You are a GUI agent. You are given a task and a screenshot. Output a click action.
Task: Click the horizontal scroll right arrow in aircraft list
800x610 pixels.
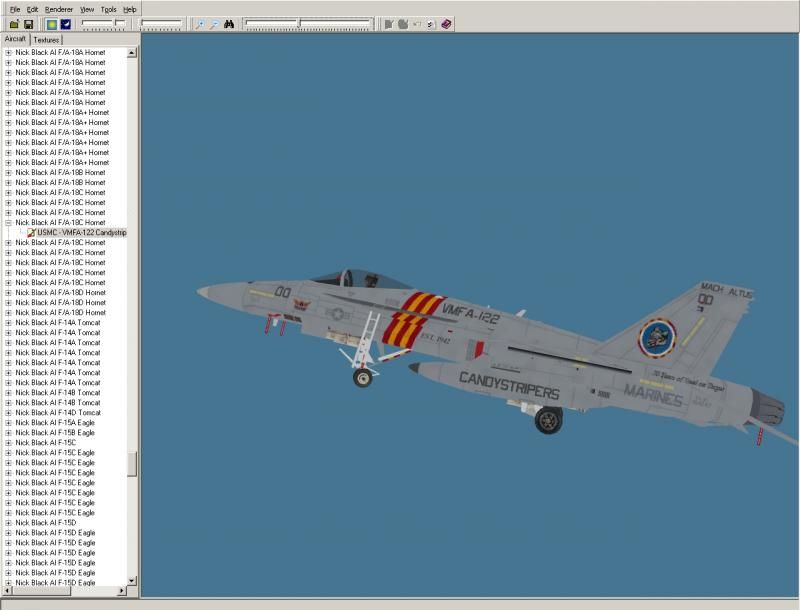[121, 591]
